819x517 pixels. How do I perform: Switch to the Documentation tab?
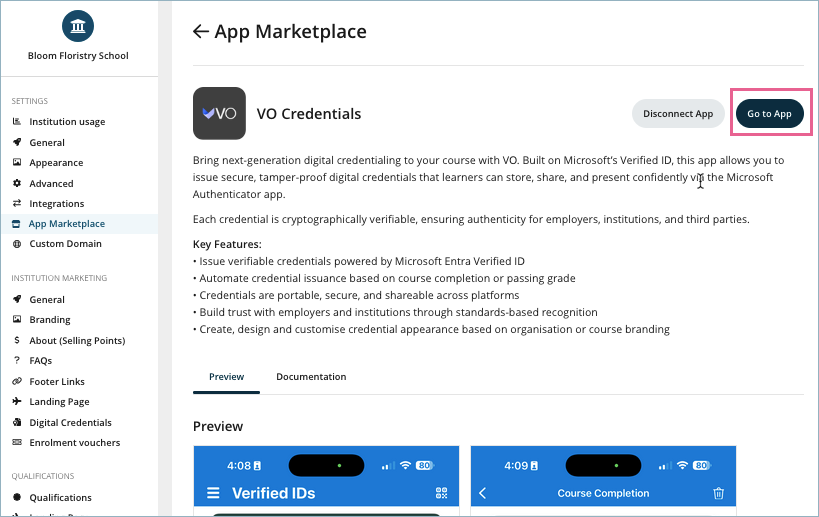click(x=311, y=377)
